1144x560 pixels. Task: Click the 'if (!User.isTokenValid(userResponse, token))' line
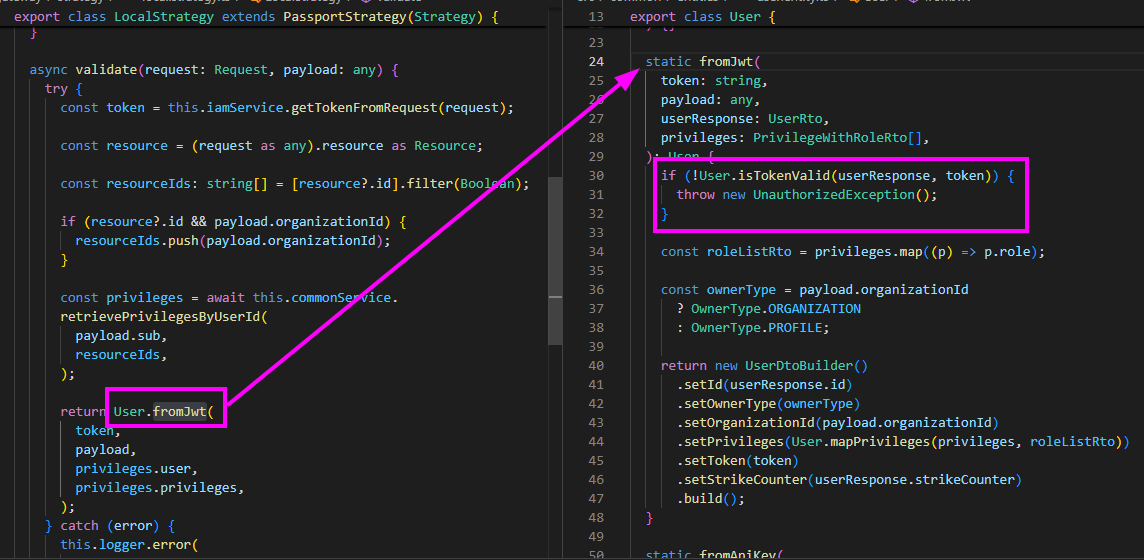[838, 175]
